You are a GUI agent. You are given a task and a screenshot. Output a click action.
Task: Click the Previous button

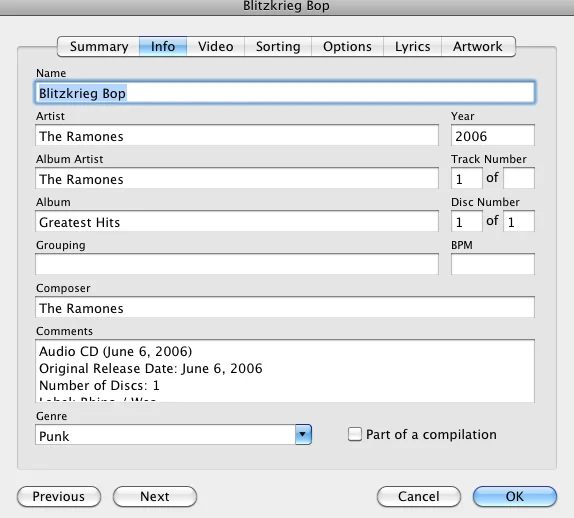click(x=59, y=496)
